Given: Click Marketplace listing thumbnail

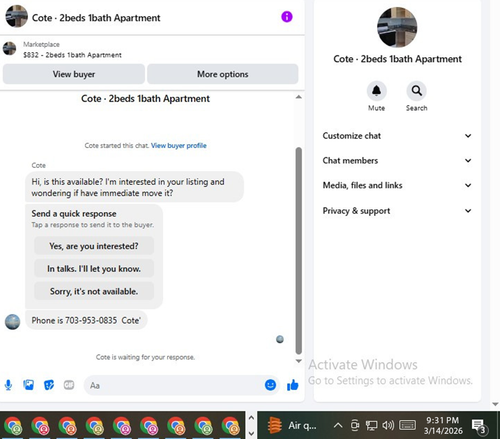Looking at the screenshot, I should click(x=10, y=49).
